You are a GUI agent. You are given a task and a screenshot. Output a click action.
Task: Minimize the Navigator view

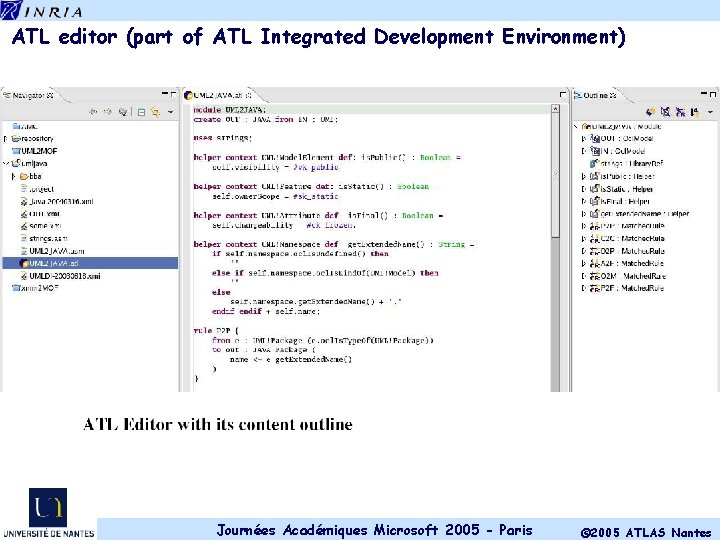[165, 94]
